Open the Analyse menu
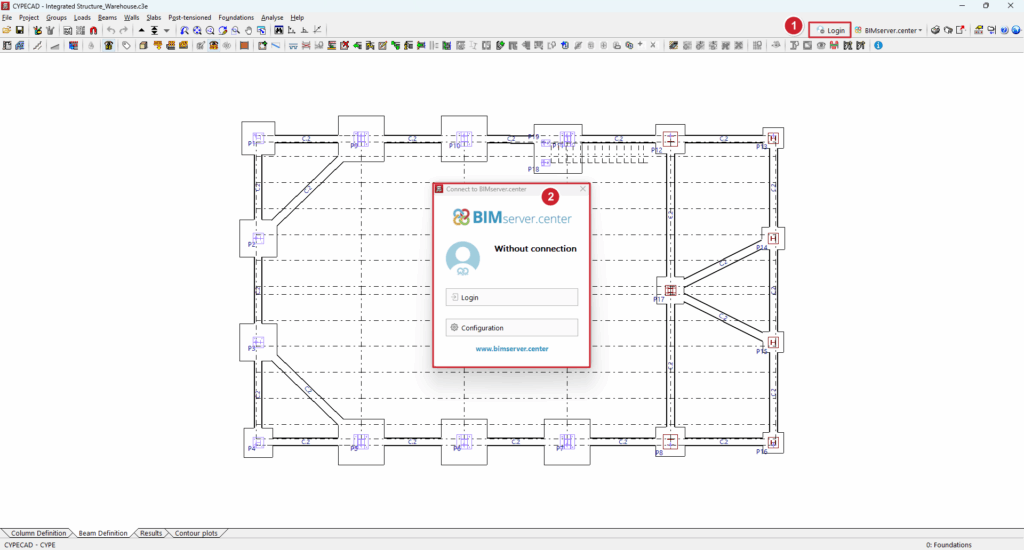Image resolution: width=1024 pixels, height=550 pixels. (272, 18)
